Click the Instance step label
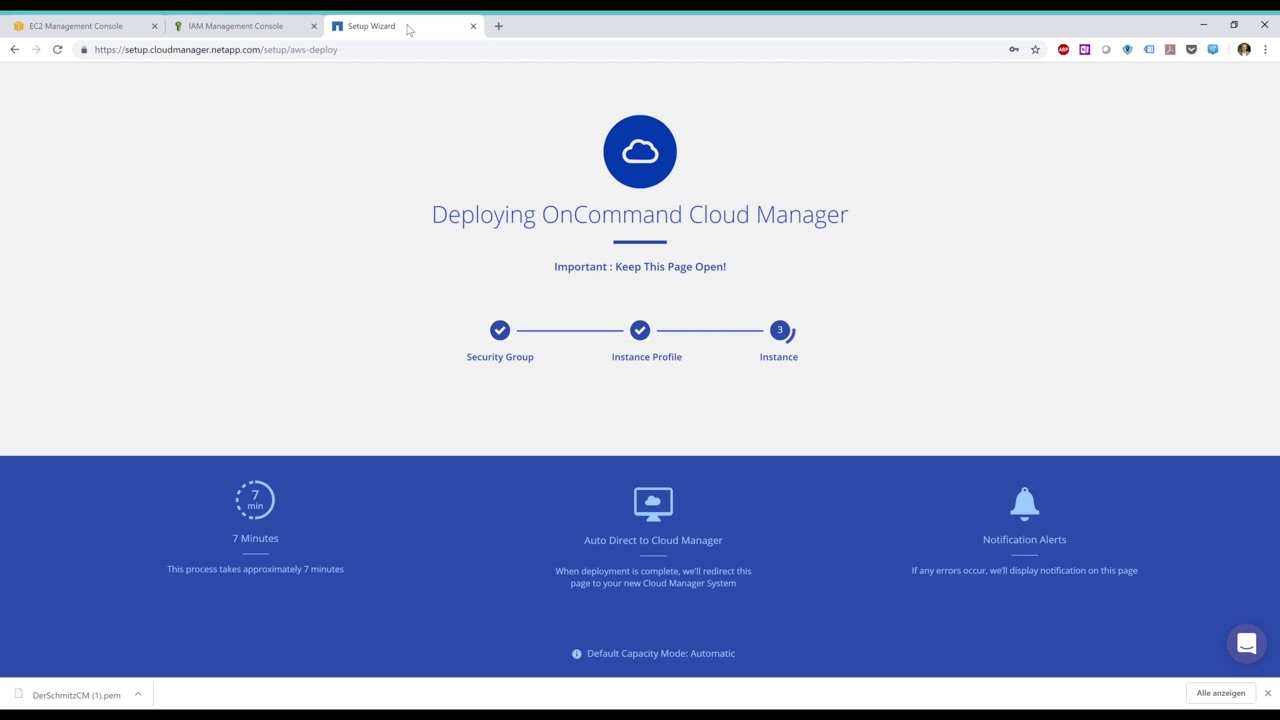Viewport: 1280px width, 720px height. [x=779, y=357]
